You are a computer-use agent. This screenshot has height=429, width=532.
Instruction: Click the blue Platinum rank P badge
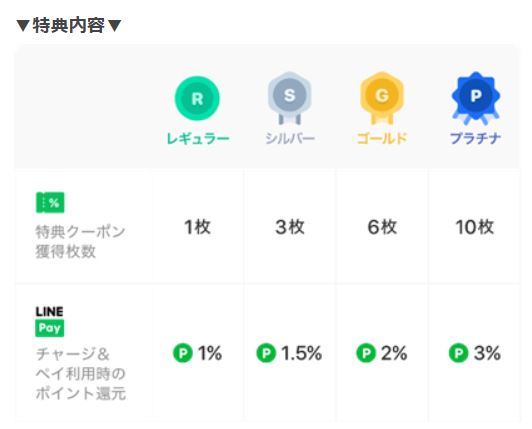click(x=475, y=97)
